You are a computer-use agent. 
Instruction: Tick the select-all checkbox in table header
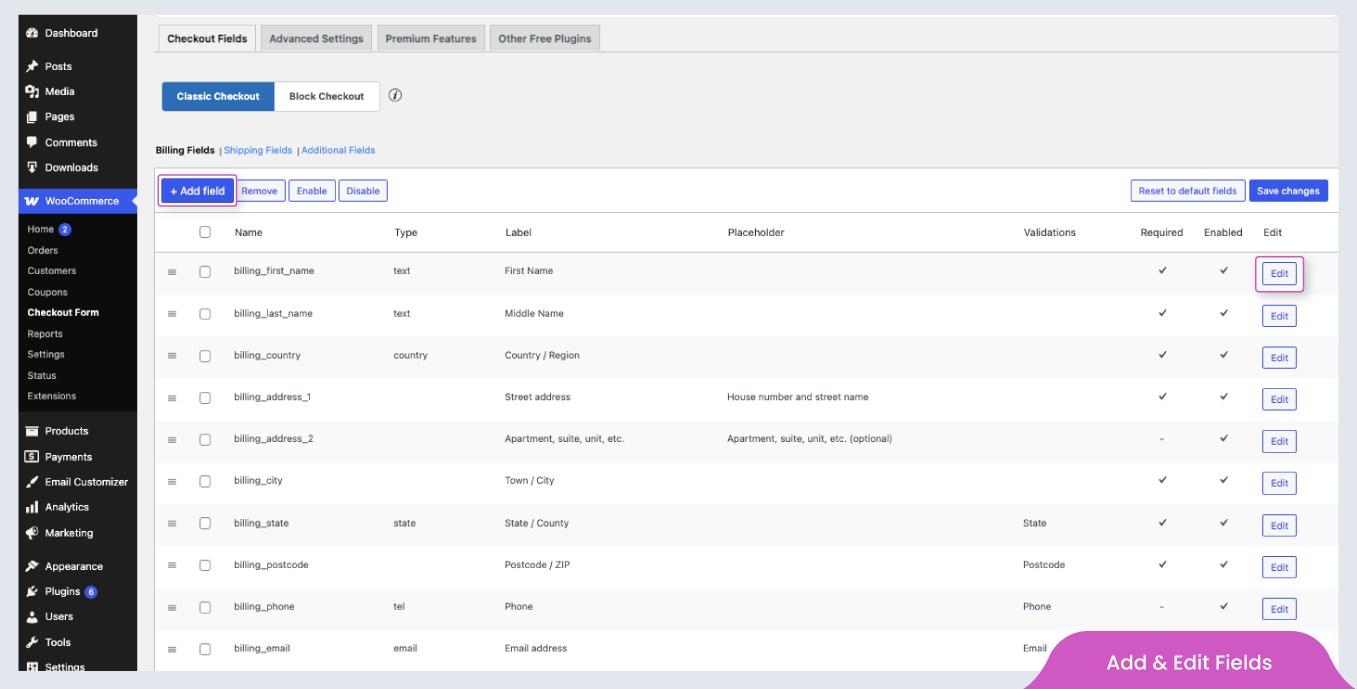pyautogui.click(x=205, y=232)
